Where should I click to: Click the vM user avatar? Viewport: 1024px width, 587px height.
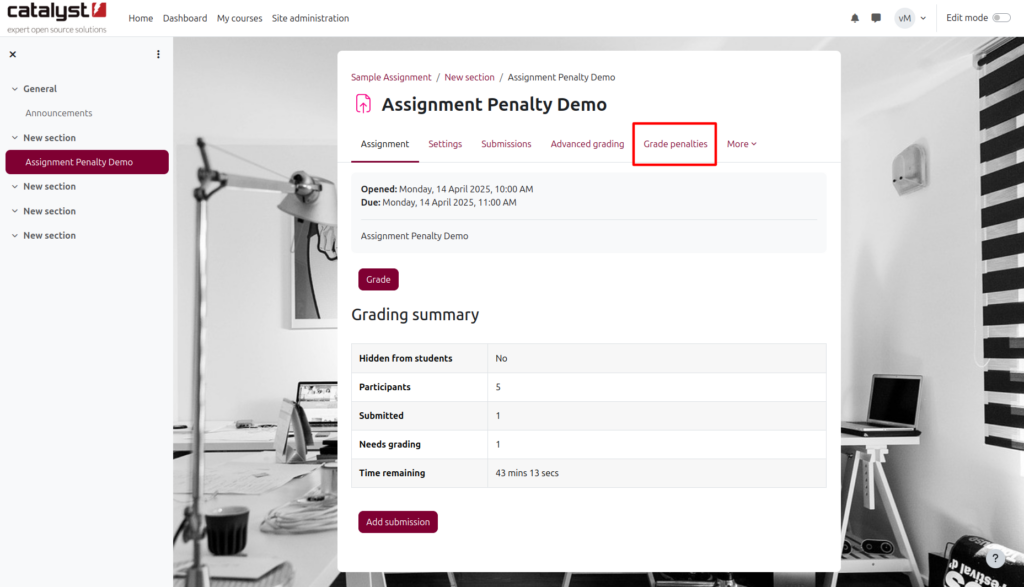904,18
